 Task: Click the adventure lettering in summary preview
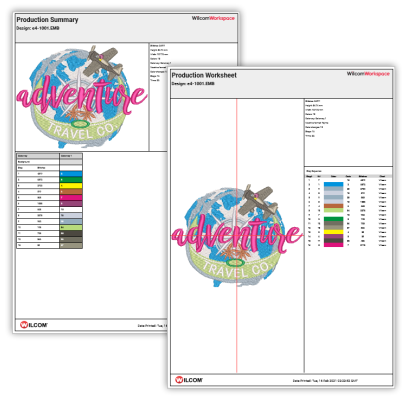point(82,95)
